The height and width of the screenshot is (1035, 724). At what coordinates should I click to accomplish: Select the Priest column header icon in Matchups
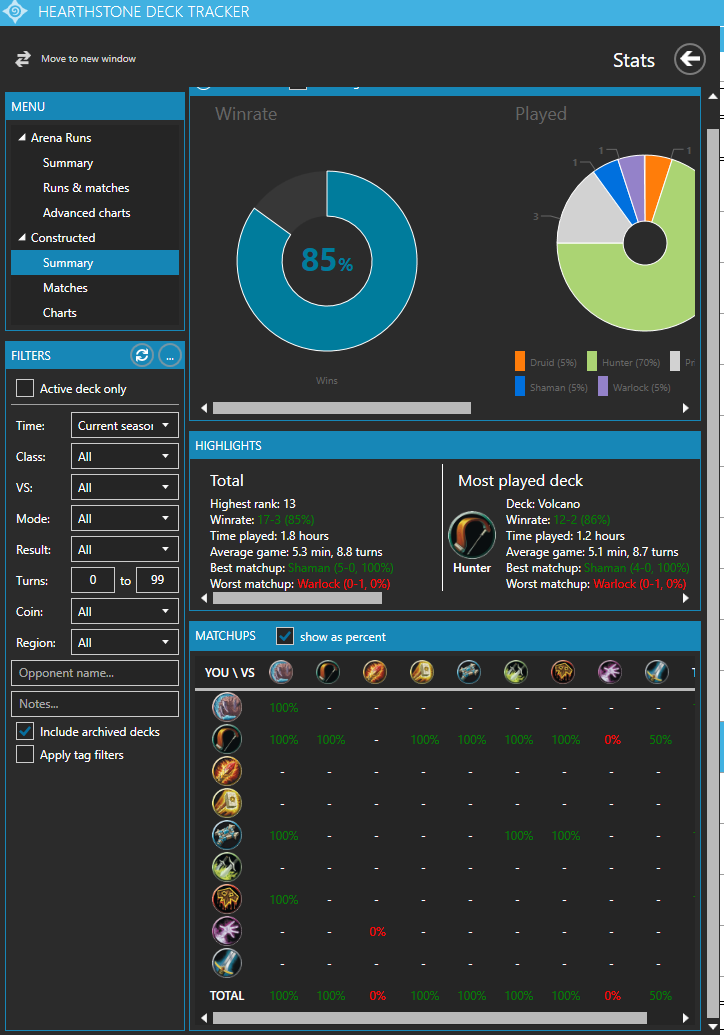469,672
